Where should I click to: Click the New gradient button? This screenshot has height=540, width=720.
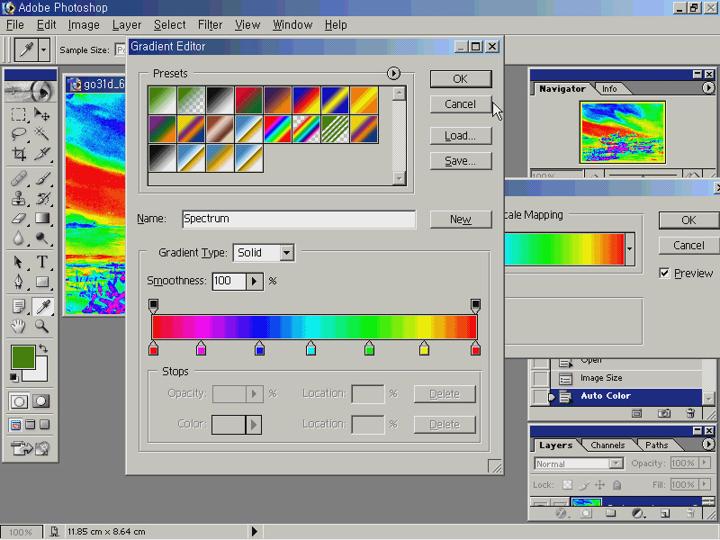pyautogui.click(x=461, y=219)
